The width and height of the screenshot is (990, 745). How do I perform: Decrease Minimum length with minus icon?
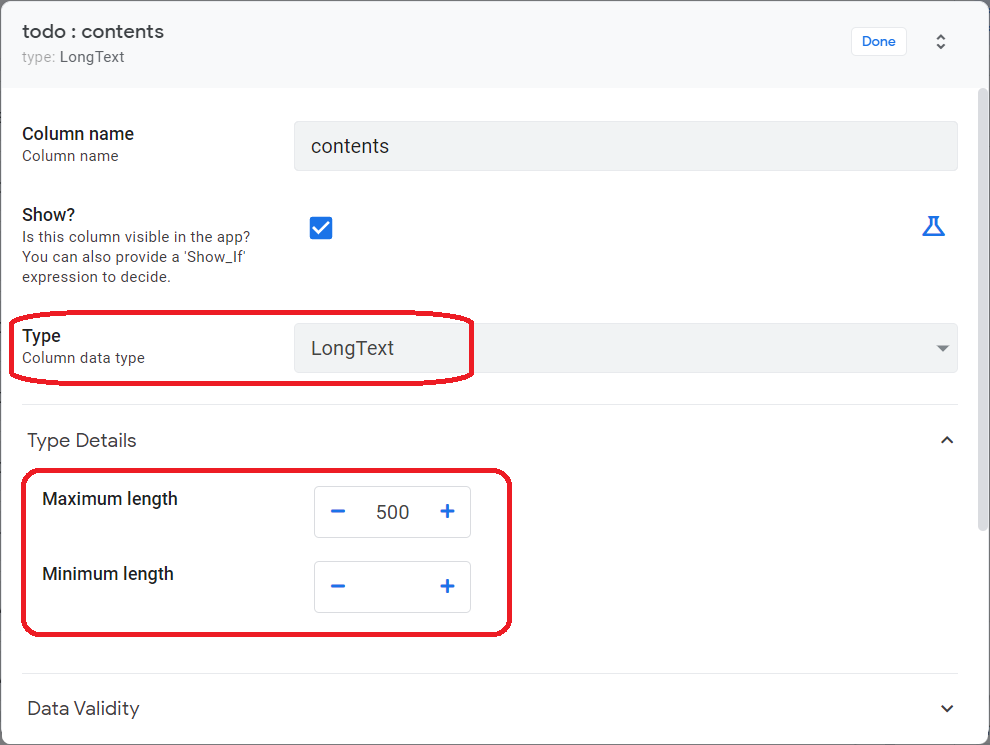338,587
